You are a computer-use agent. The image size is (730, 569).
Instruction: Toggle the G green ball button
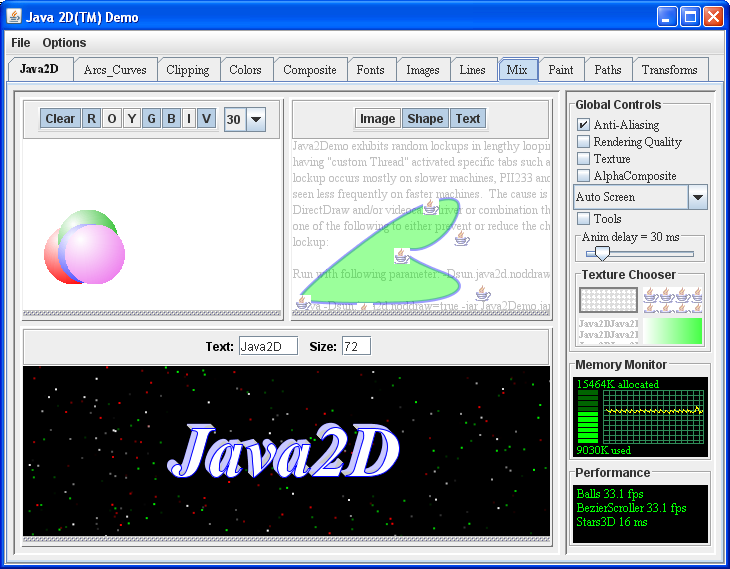[x=151, y=119]
